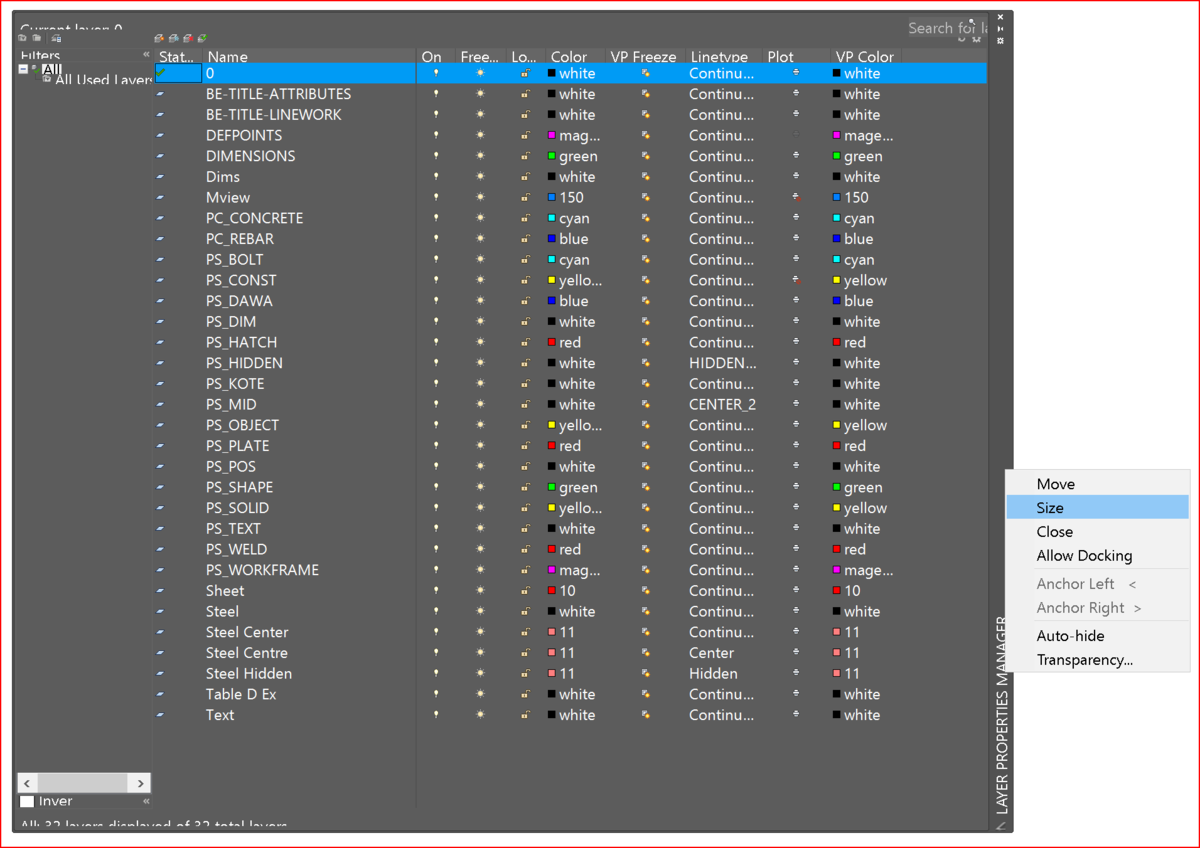This screenshot has width=1200, height=848.
Task: Click the green VP Color swatch of PS_SHAPE
Action: tap(837, 488)
